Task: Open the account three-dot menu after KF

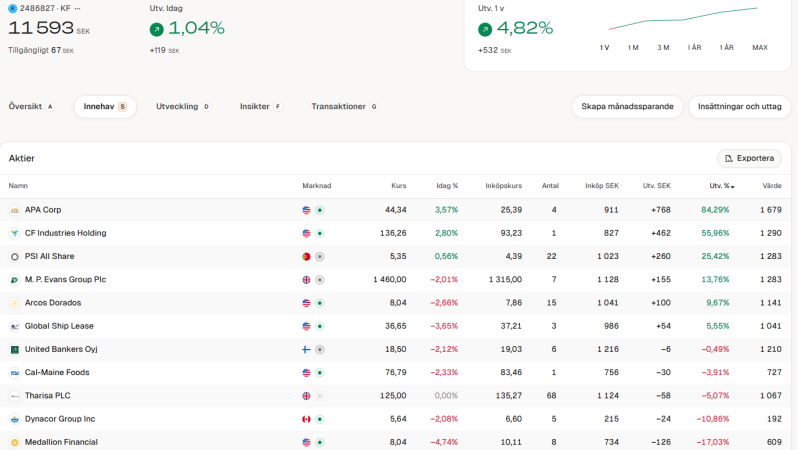Action: pos(78,8)
